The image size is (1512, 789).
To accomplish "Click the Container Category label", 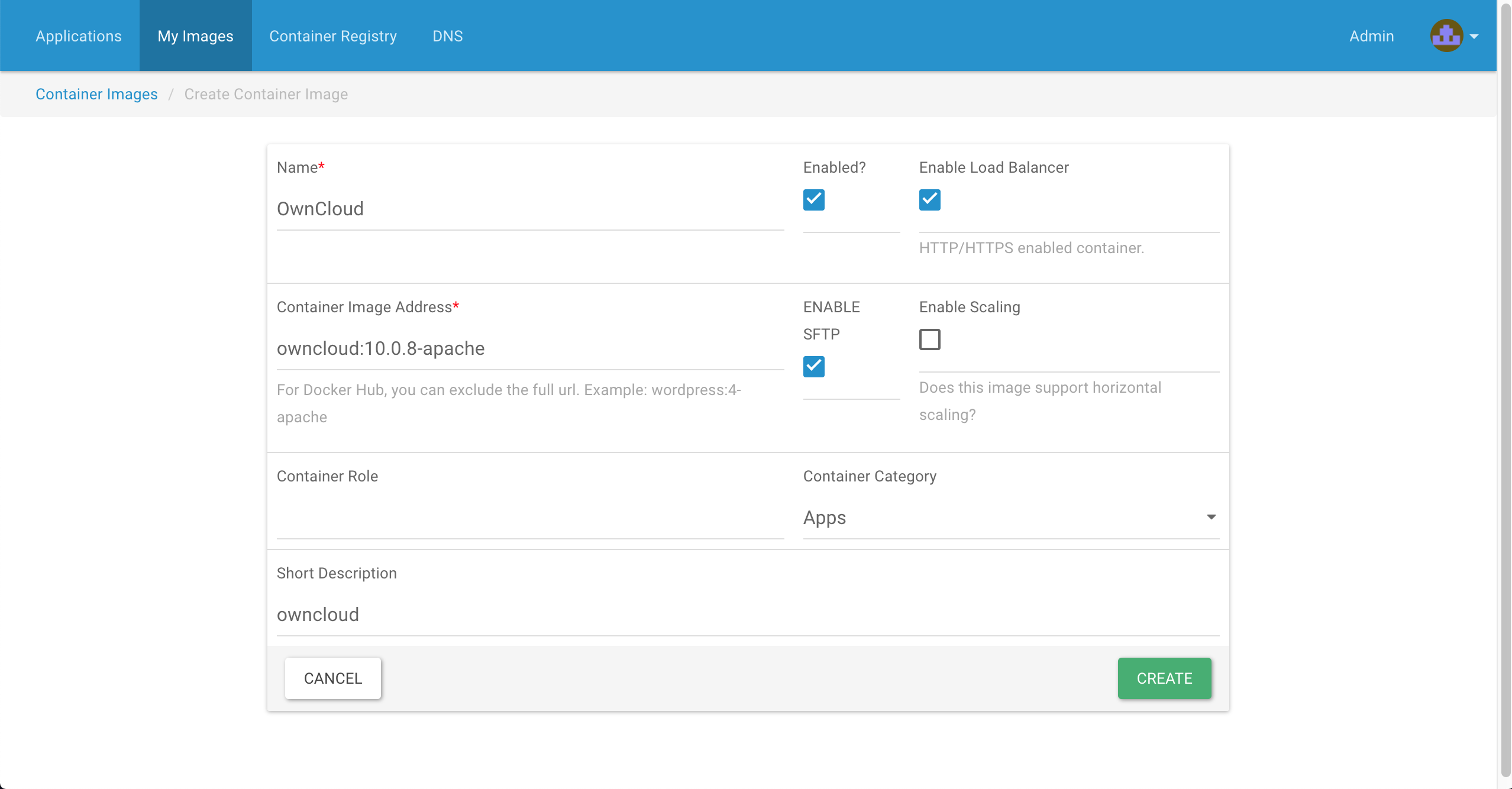I will pyautogui.click(x=870, y=476).
